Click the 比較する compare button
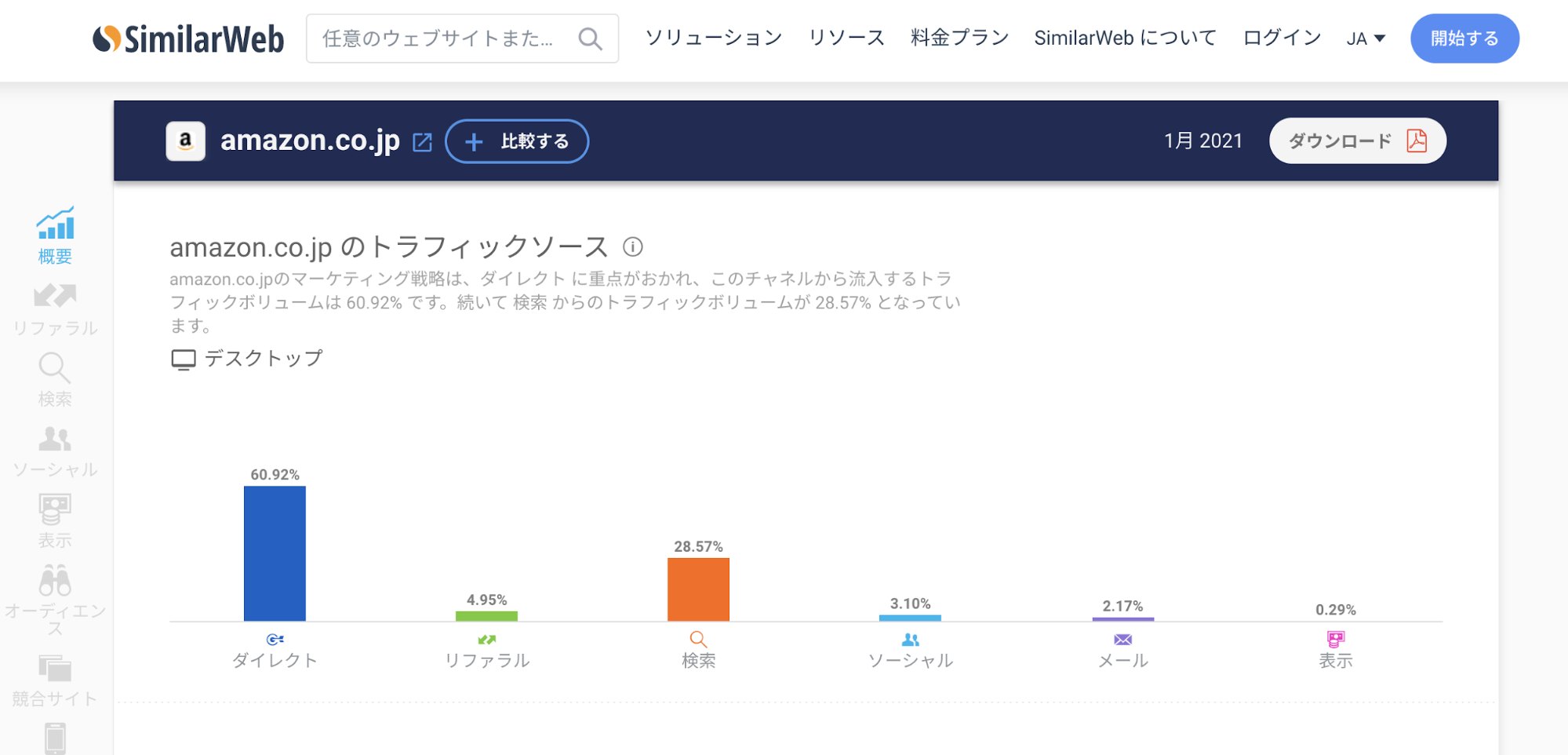The height and width of the screenshot is (755, 1568). coord(517,141)
